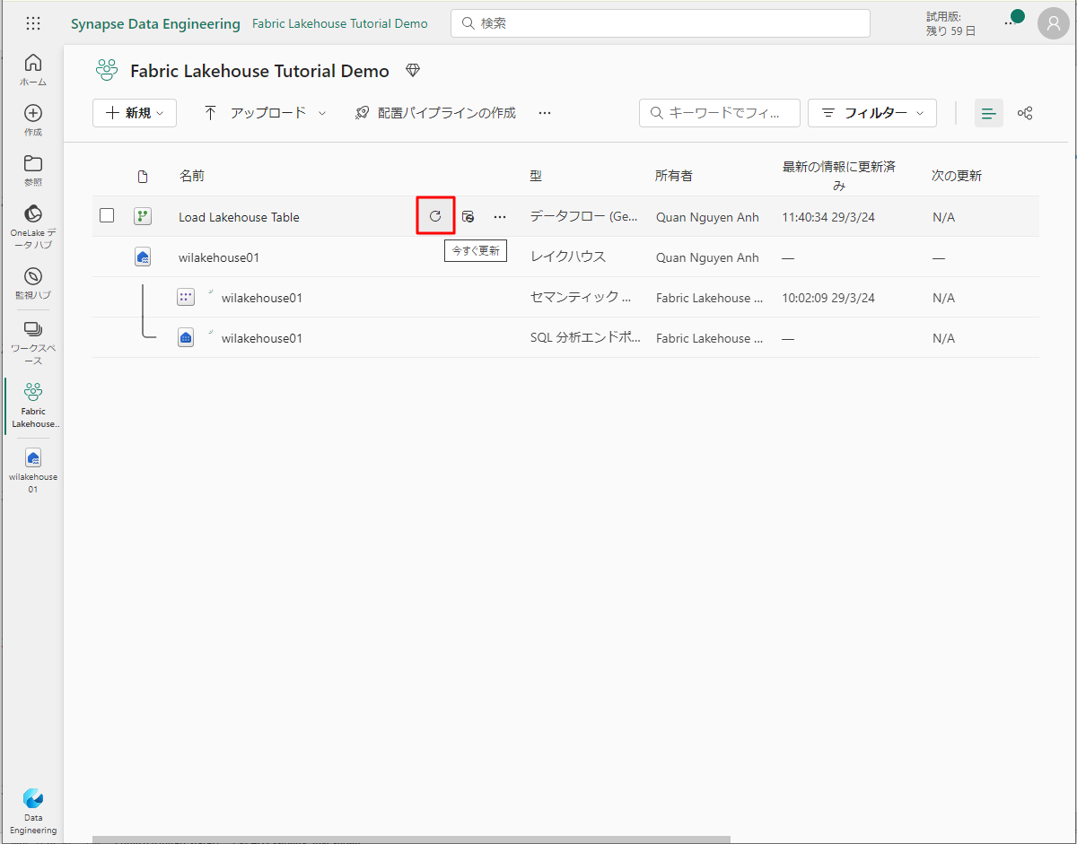
Task: Open OneLake data hub in sidebar
Action: pos(33,227)
